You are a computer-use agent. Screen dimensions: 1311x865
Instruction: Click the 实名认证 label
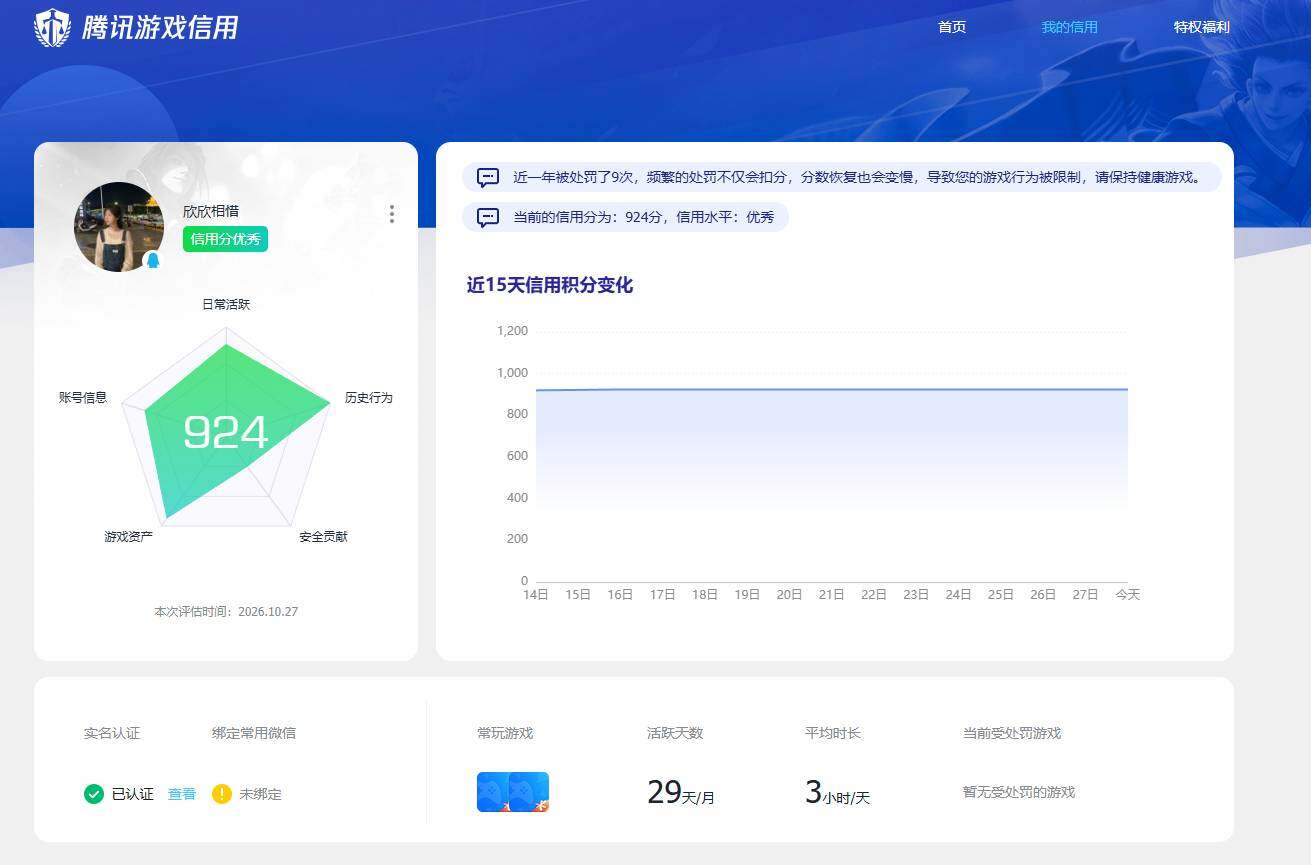coord(112,733)
